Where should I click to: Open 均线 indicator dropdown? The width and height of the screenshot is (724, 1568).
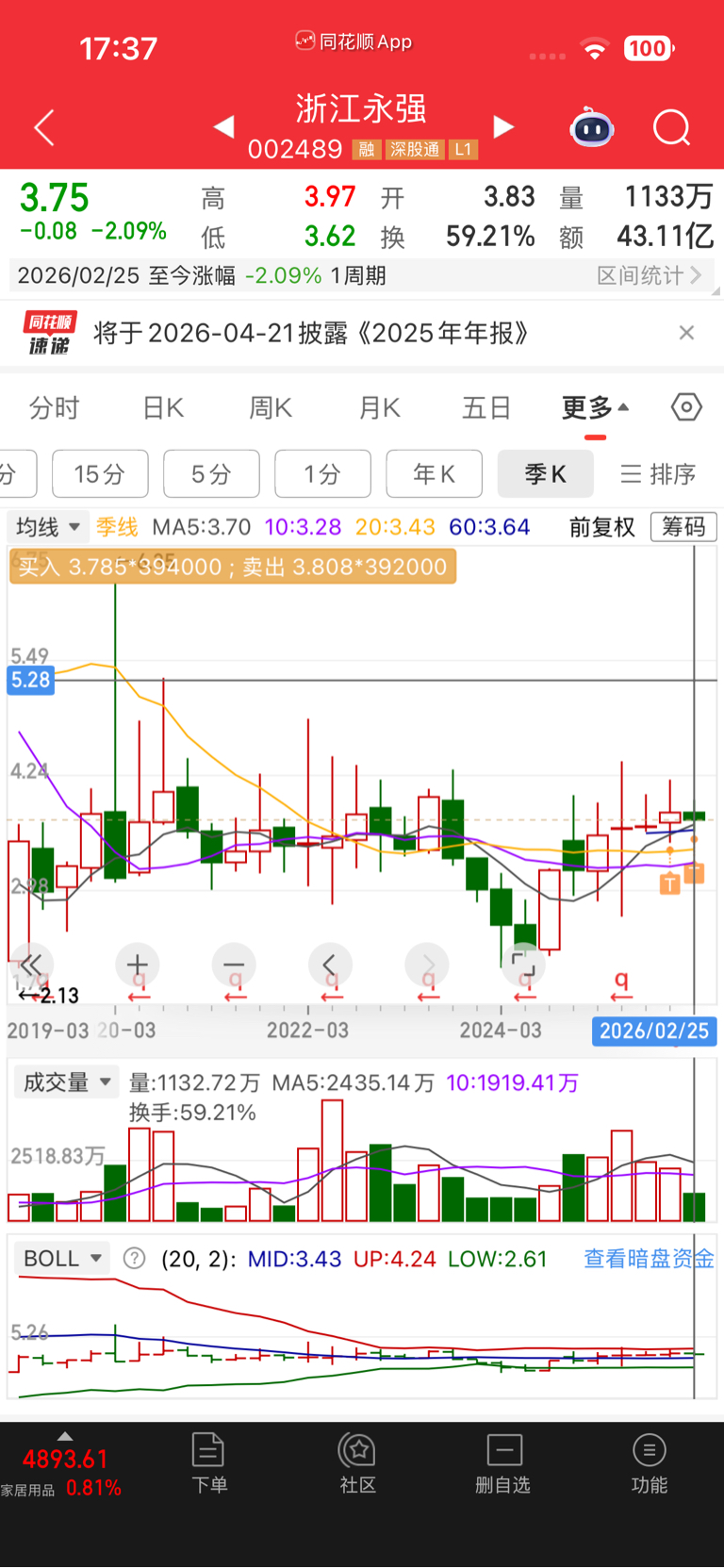click(x=48, y=526)
